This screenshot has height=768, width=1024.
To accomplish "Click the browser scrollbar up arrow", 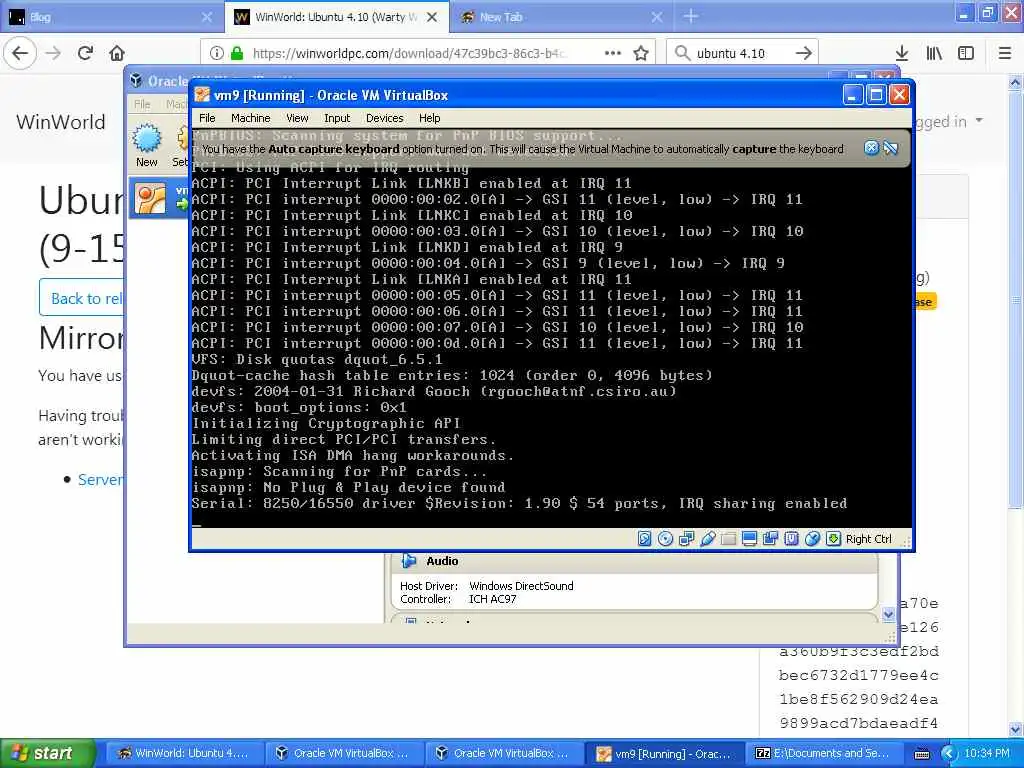I will (x=1016, y=82).
